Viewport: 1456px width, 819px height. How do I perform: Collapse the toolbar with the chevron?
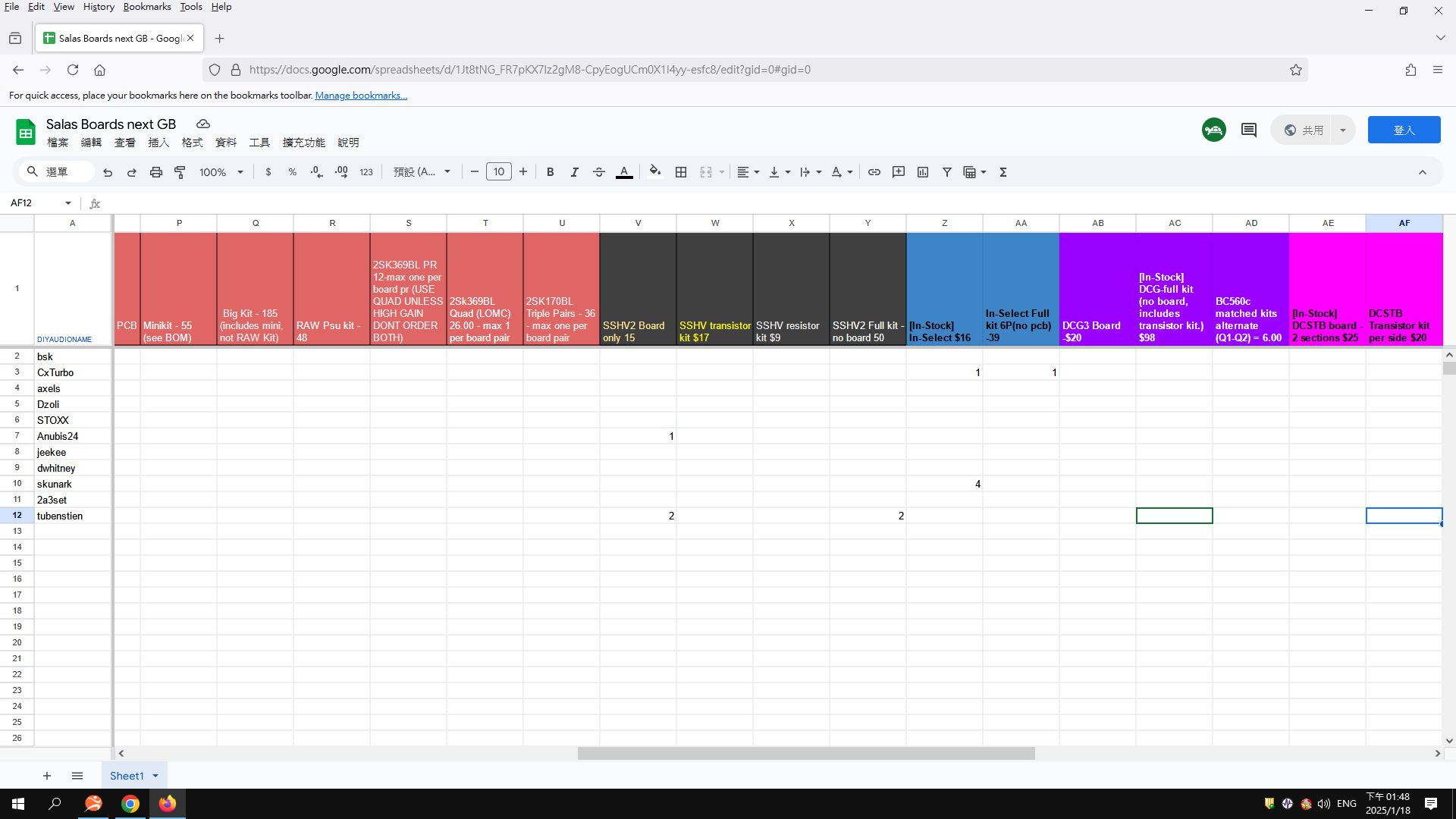(1423, 172)
